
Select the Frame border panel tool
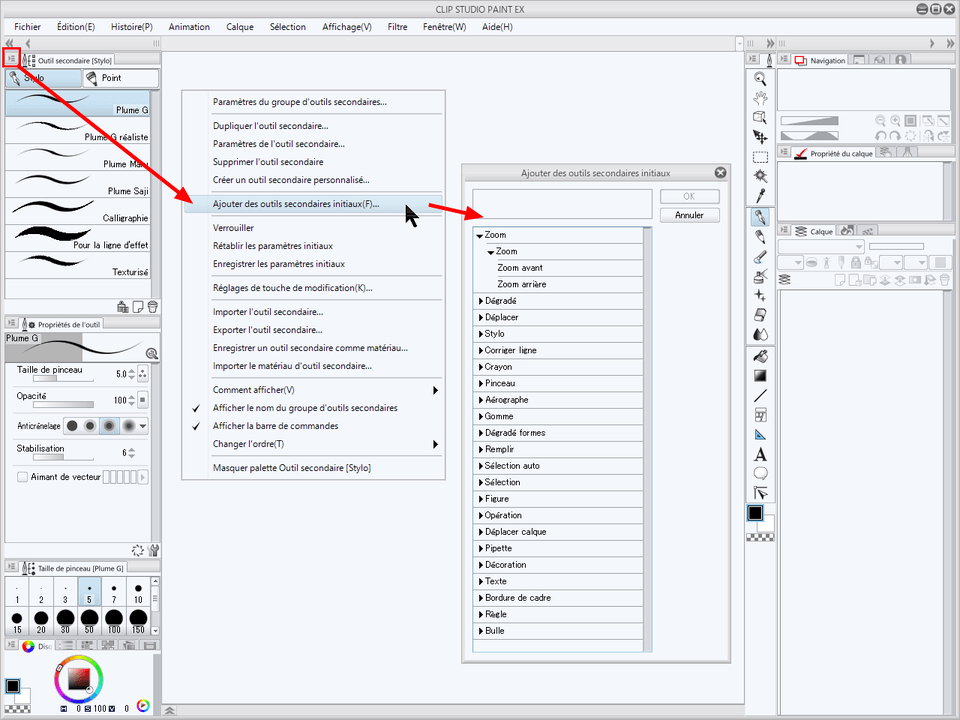[x=760, y=416]
